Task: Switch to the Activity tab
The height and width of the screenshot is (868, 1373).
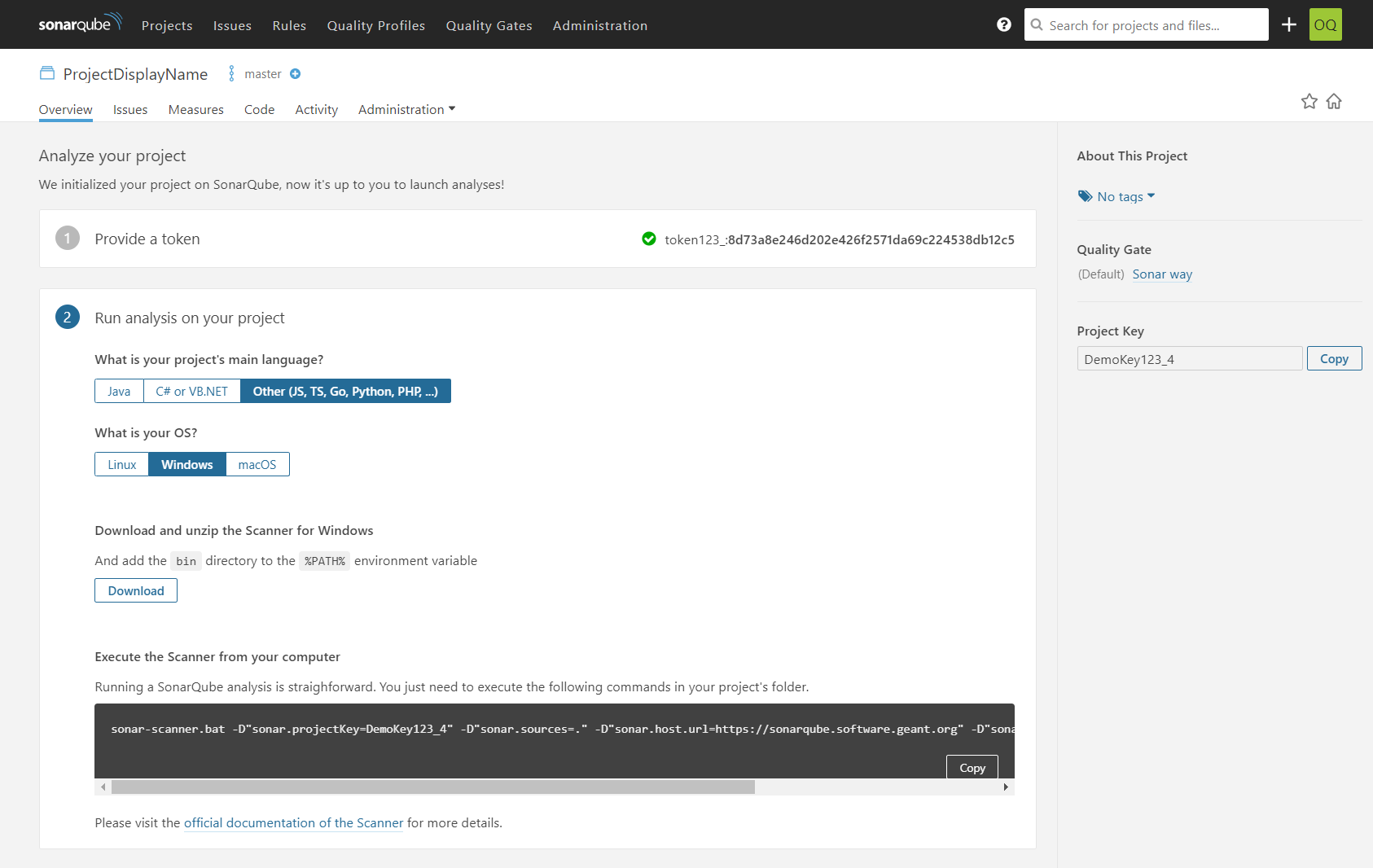Action: [x=317, y=109]
